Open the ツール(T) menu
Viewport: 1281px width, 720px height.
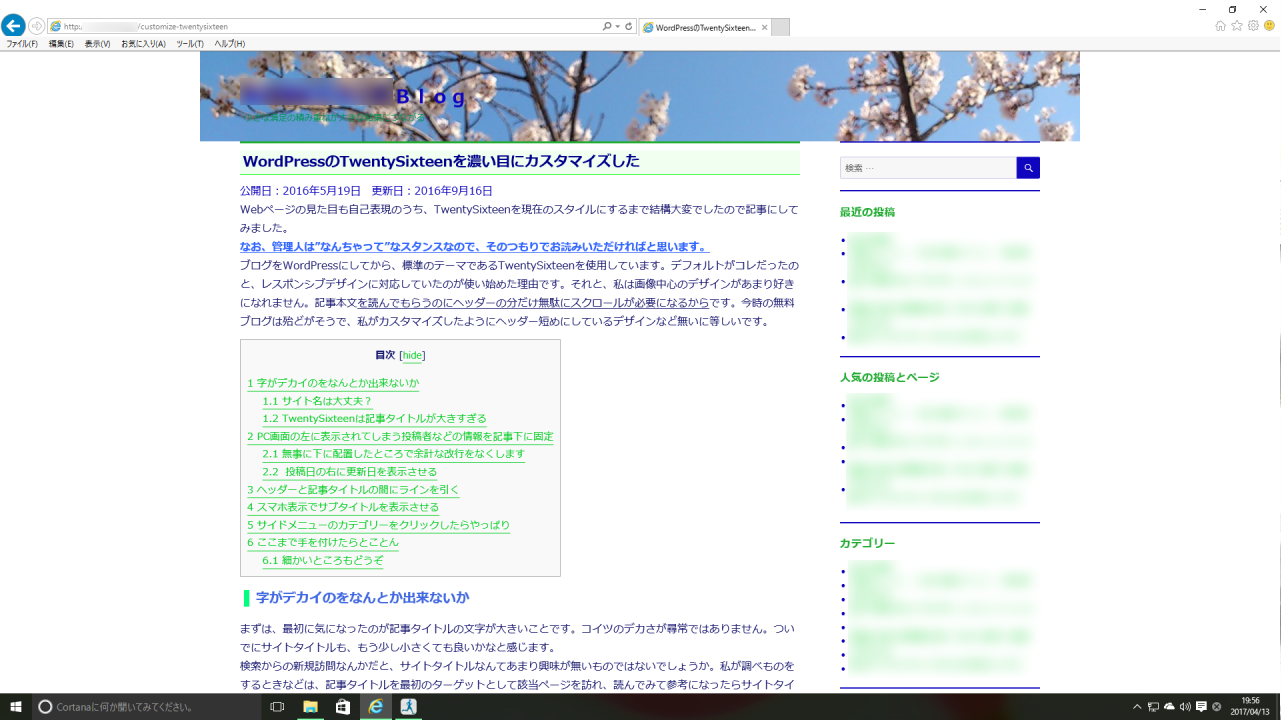[190, 44]
